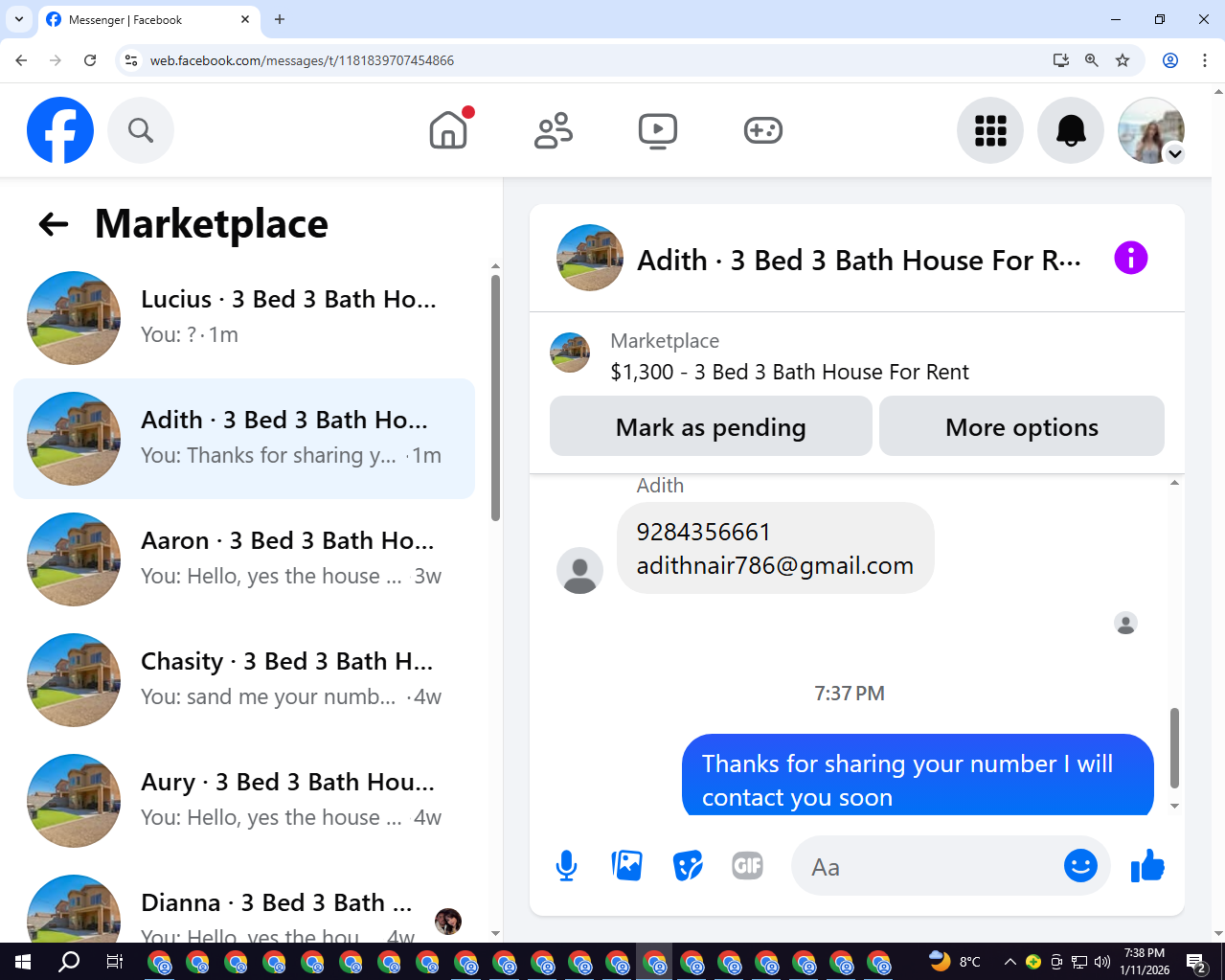Click the 7:37 PM timestamp
1225x980 pixels.
click(850, 694)
